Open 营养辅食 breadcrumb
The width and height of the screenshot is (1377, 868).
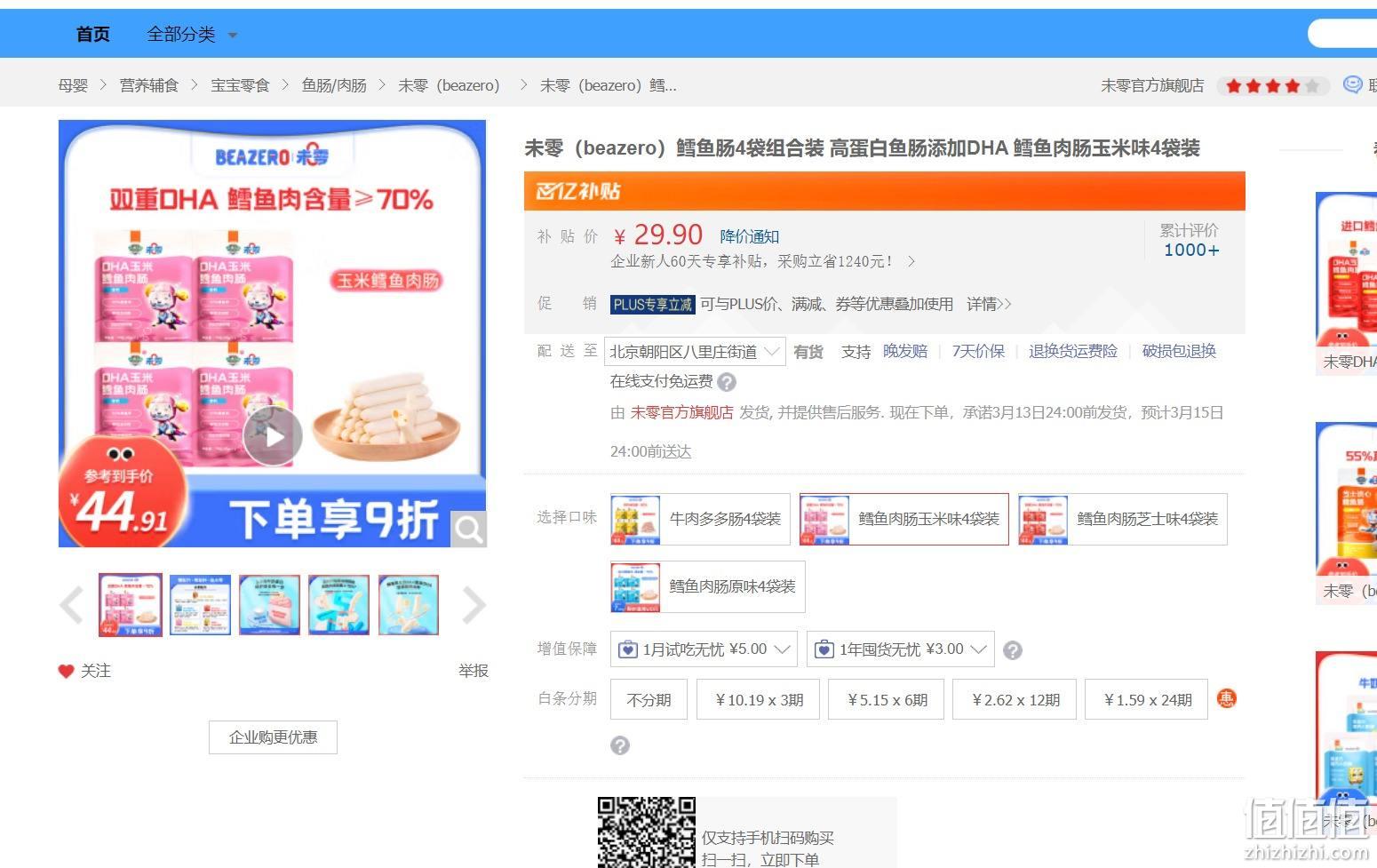coord(149,85)
